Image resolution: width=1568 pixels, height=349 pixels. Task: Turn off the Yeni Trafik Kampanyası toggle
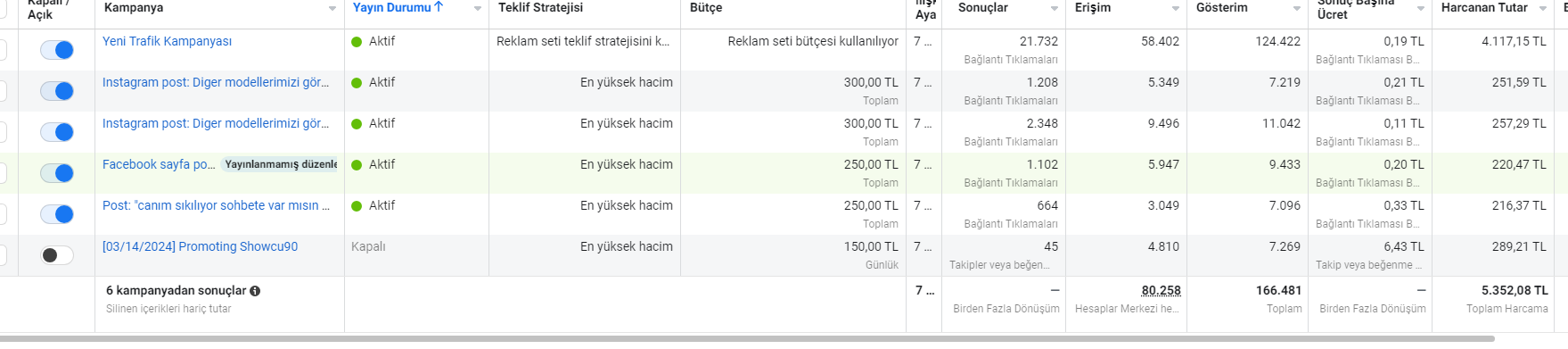(x=57, y=50)
